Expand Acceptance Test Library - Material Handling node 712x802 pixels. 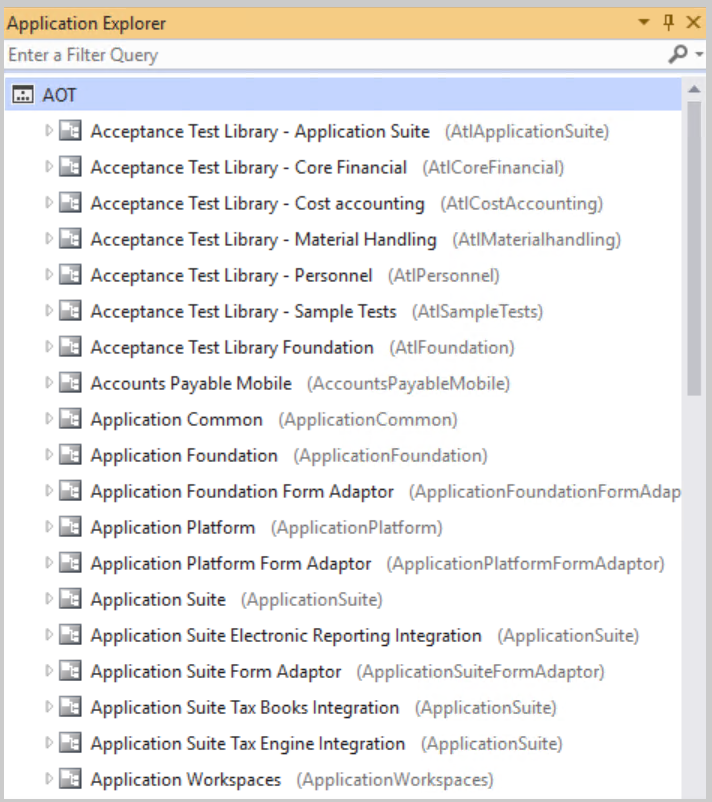coord(49,239)
